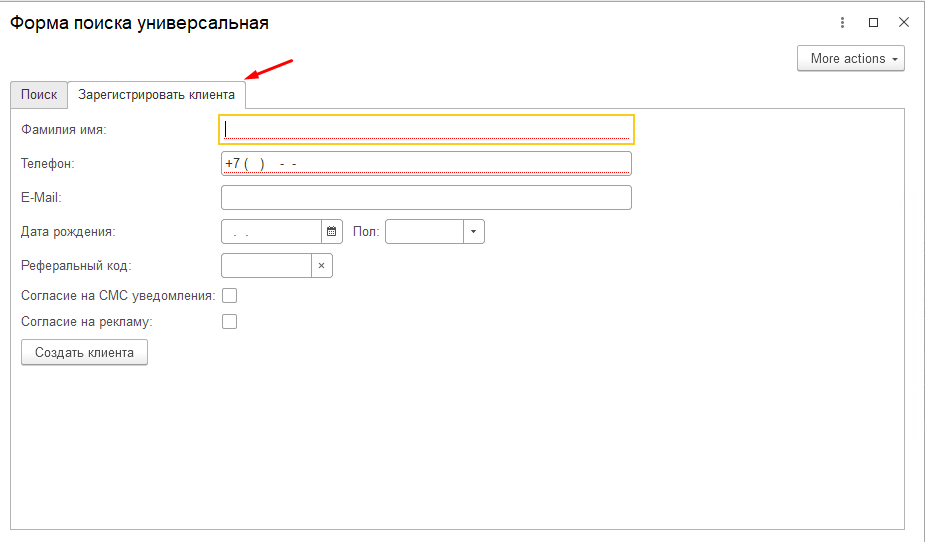925x542 pixels.
Task: Click inside the Пол selection box
Action: click(424, 232)
